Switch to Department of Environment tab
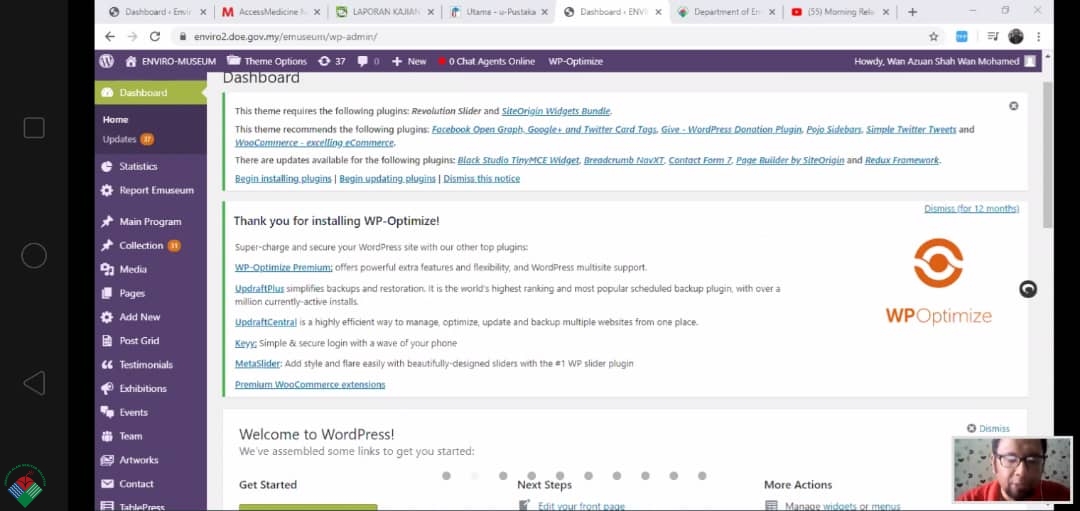Viewport: 1080px width, 511px height. 727,12
